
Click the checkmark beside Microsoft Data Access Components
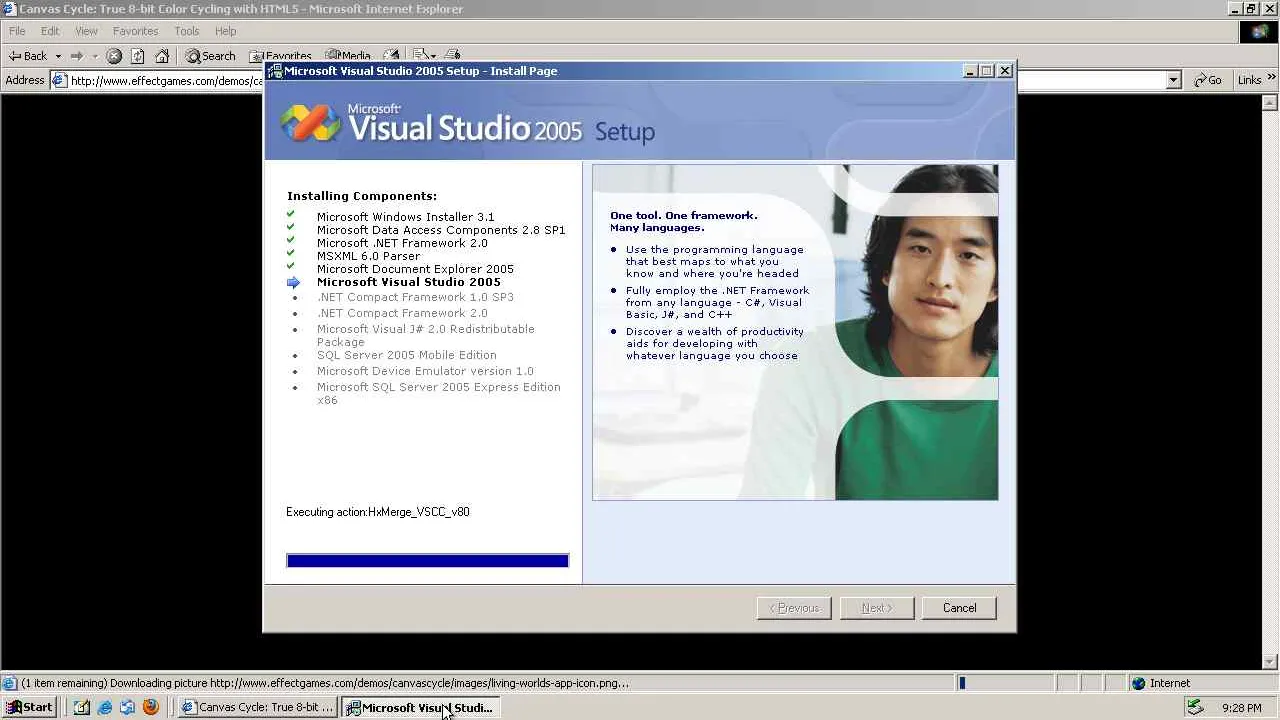coord(291,227)
